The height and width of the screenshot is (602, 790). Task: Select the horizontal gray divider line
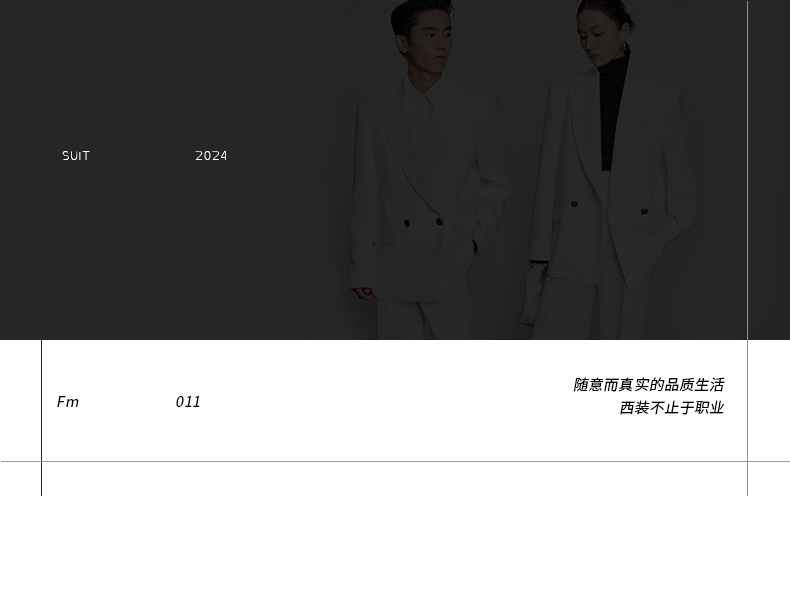pyautogui.click(x=395, y=461)
